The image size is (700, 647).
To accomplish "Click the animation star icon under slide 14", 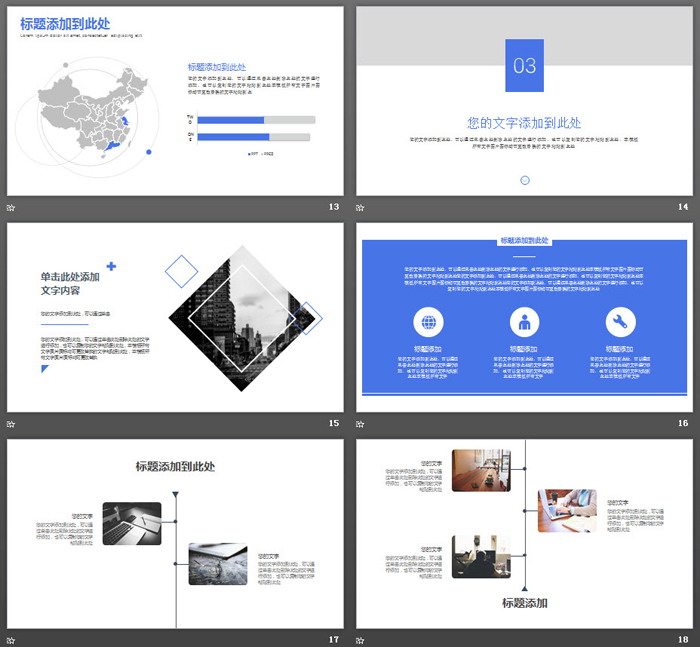I will pos(361,207).
